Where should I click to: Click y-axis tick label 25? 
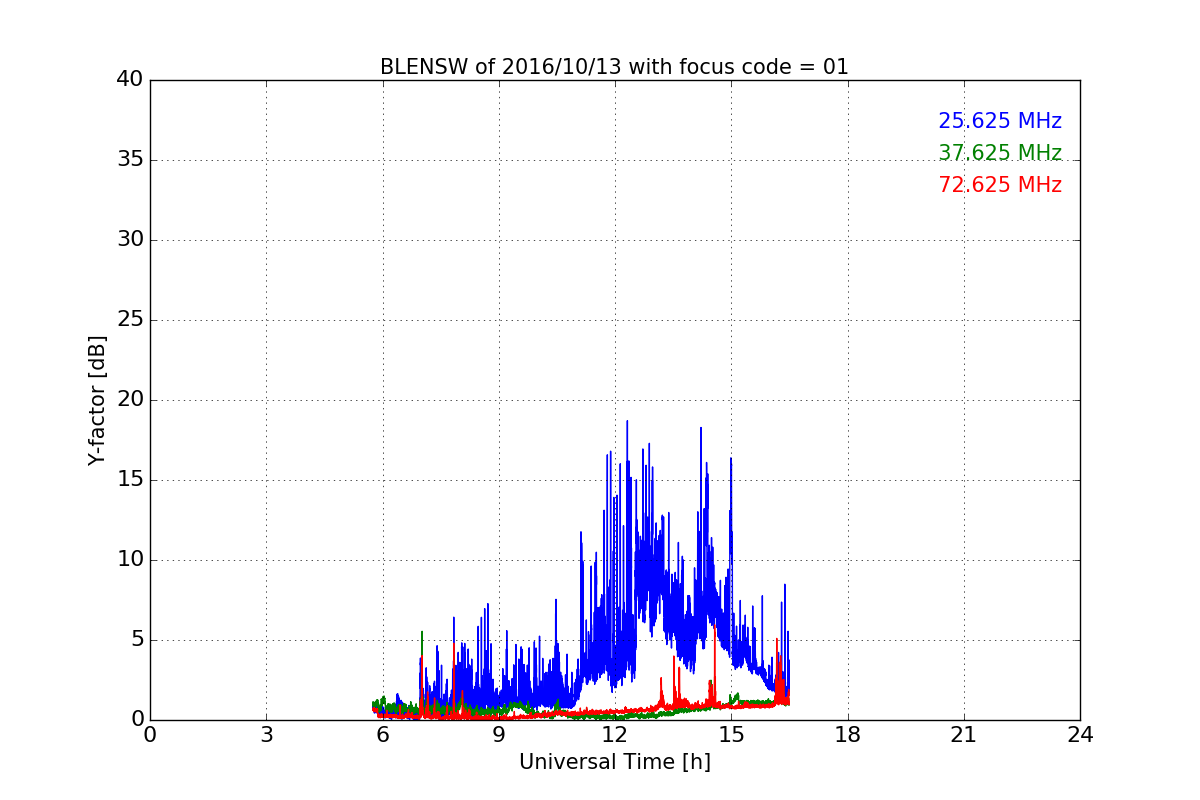[130, 320]
